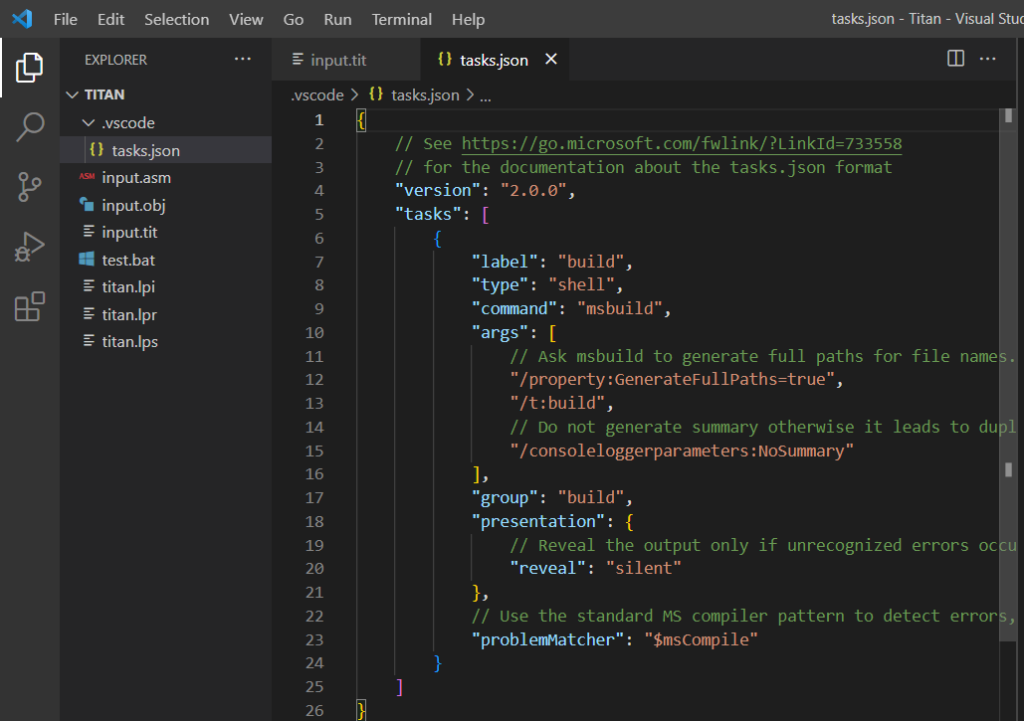The height and width of the screenshot is (721, 1024).
Task: Open the Source Control view
Action: coord(29,187)
